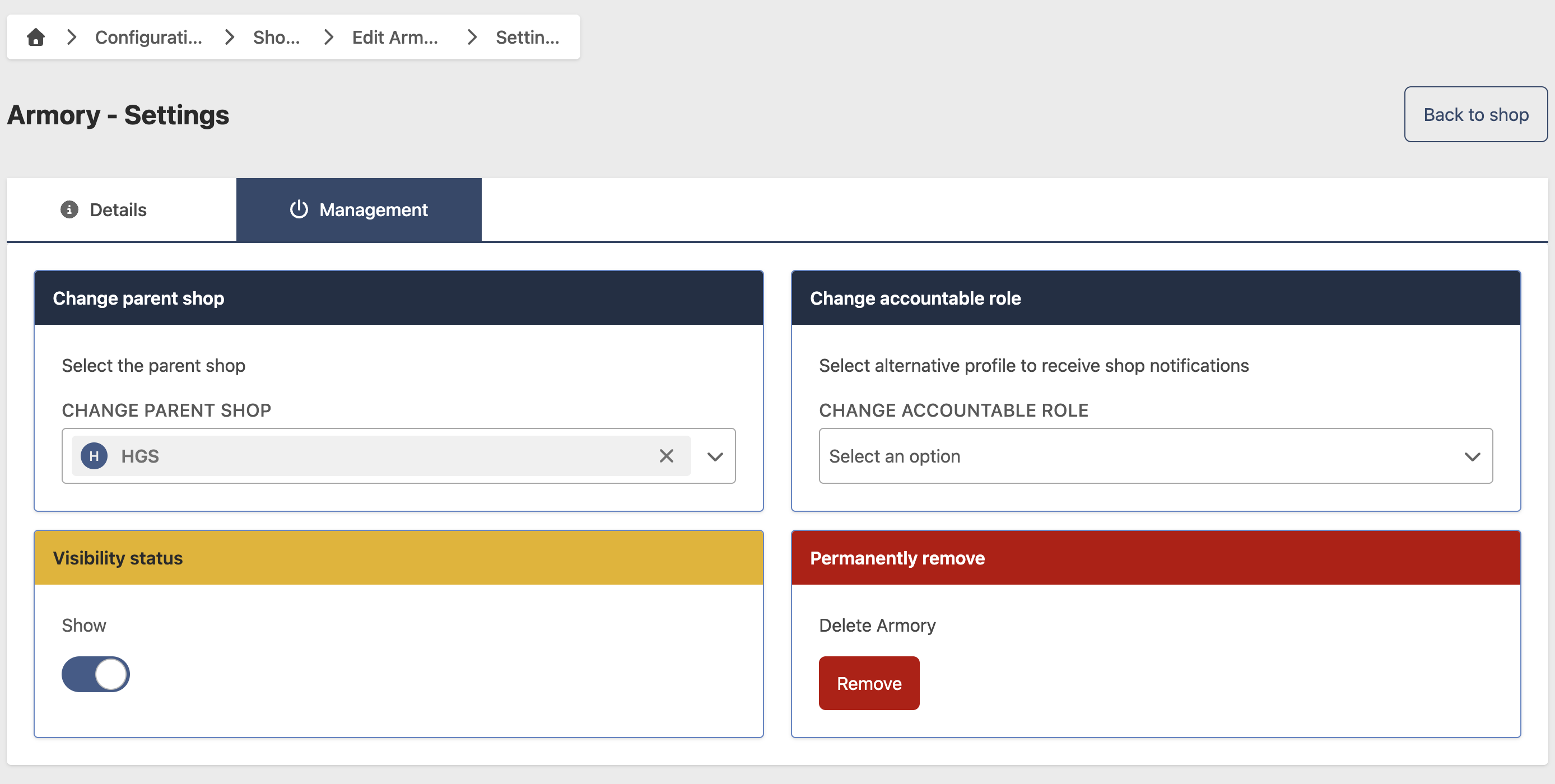
Task: Click the power icon on Management tab
Action: (x=299, y=209)
